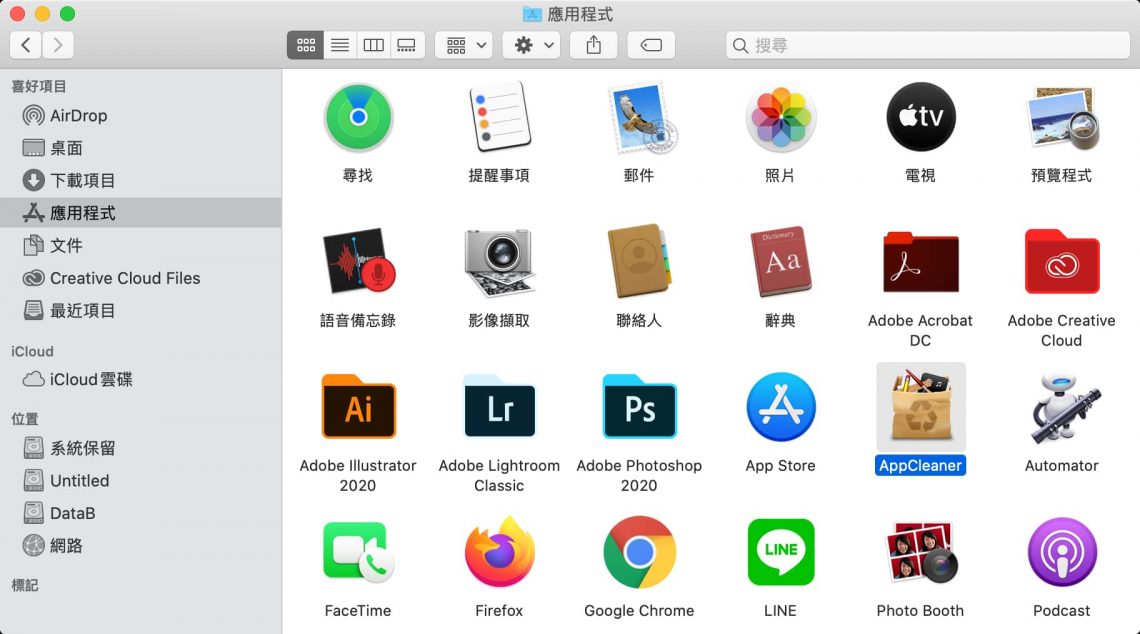Open Adobe Illustrator 2020
The image size is (1140, 634).
(x=357, y=408)
